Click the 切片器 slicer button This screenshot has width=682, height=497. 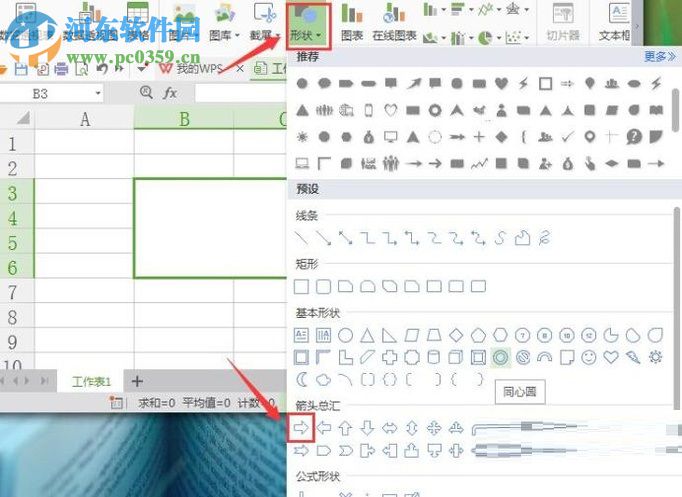pos(563,23)
